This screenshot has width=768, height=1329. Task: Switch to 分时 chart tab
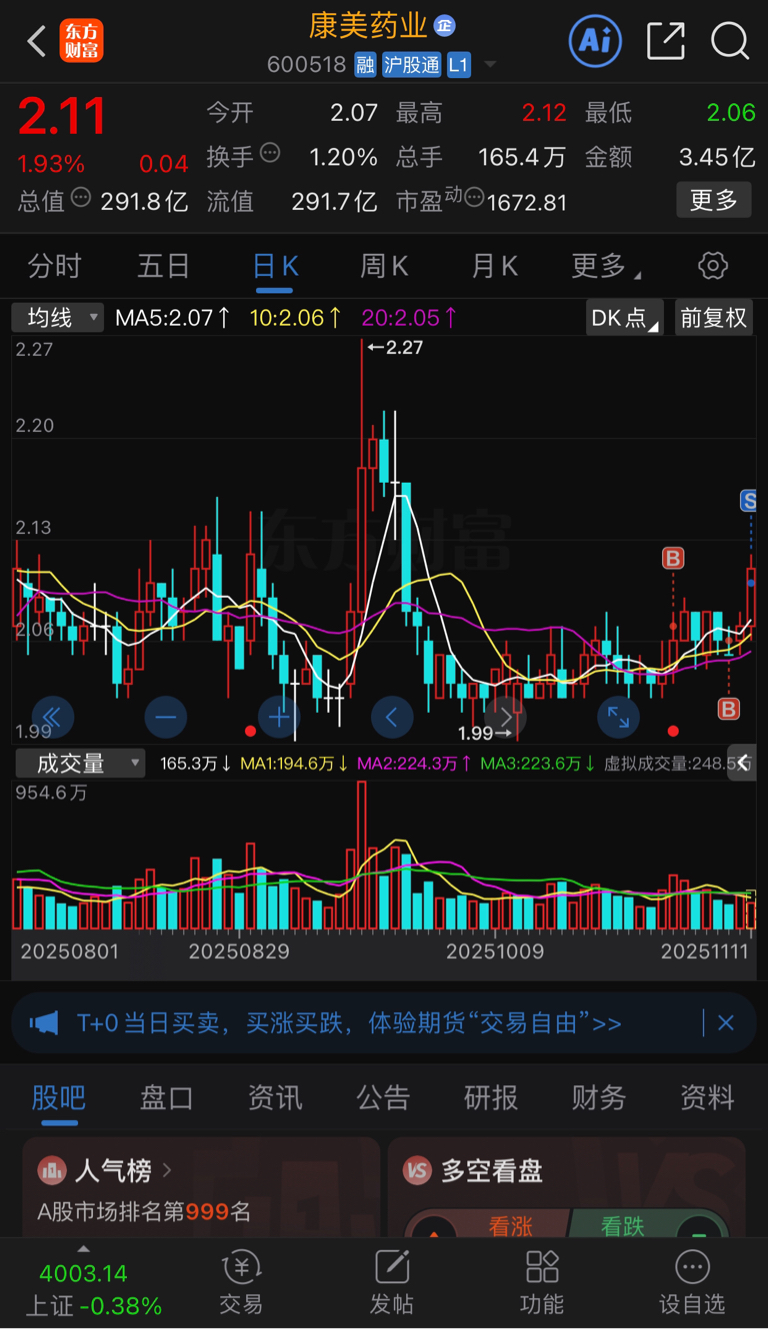tap(54, 266)
